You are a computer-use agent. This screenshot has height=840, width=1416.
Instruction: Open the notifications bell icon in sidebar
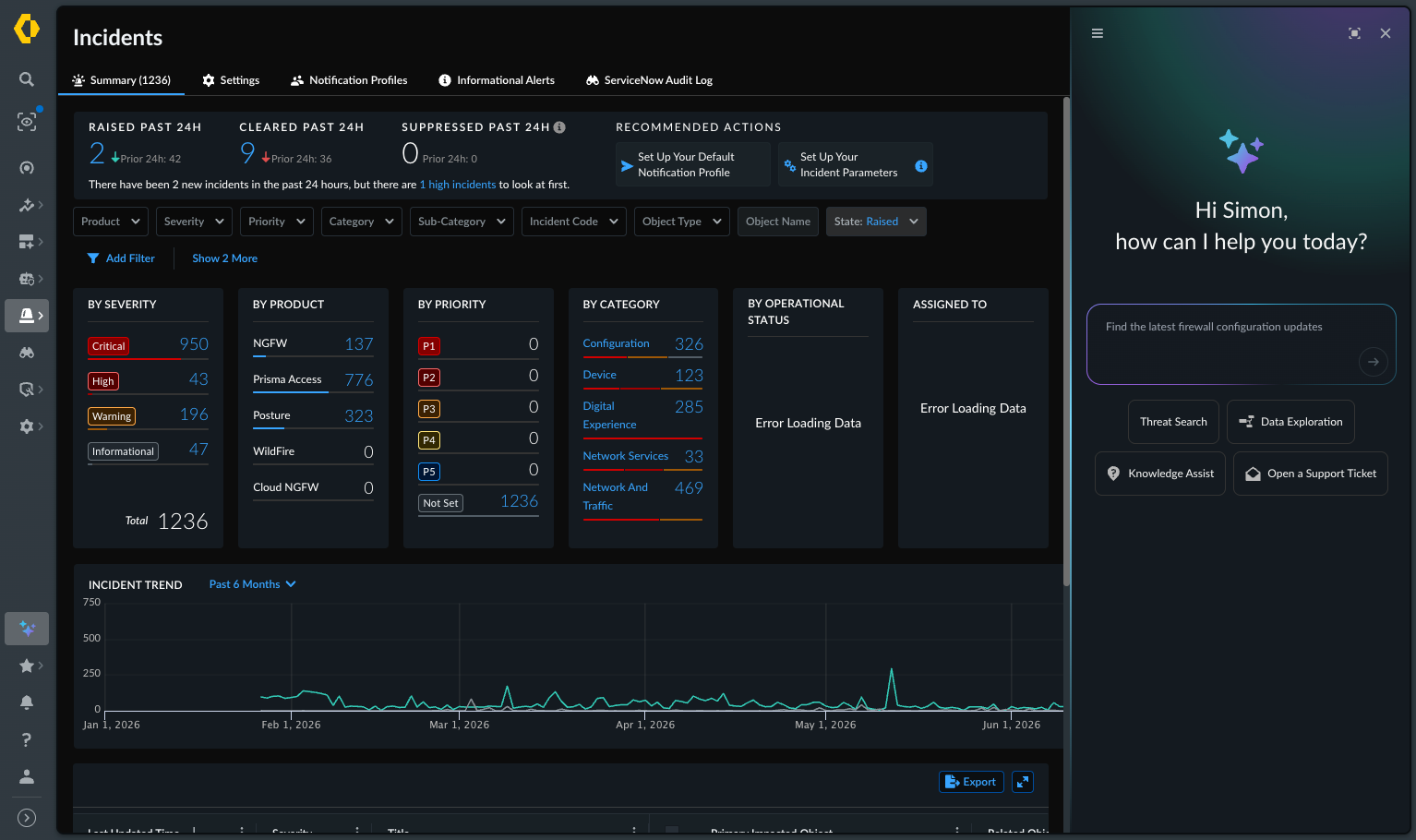click(27, 702)
